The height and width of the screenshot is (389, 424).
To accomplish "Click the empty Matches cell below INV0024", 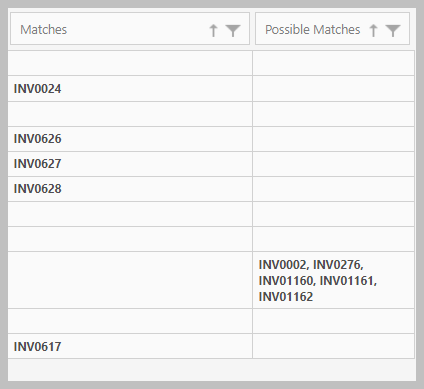I will point(130,114).
